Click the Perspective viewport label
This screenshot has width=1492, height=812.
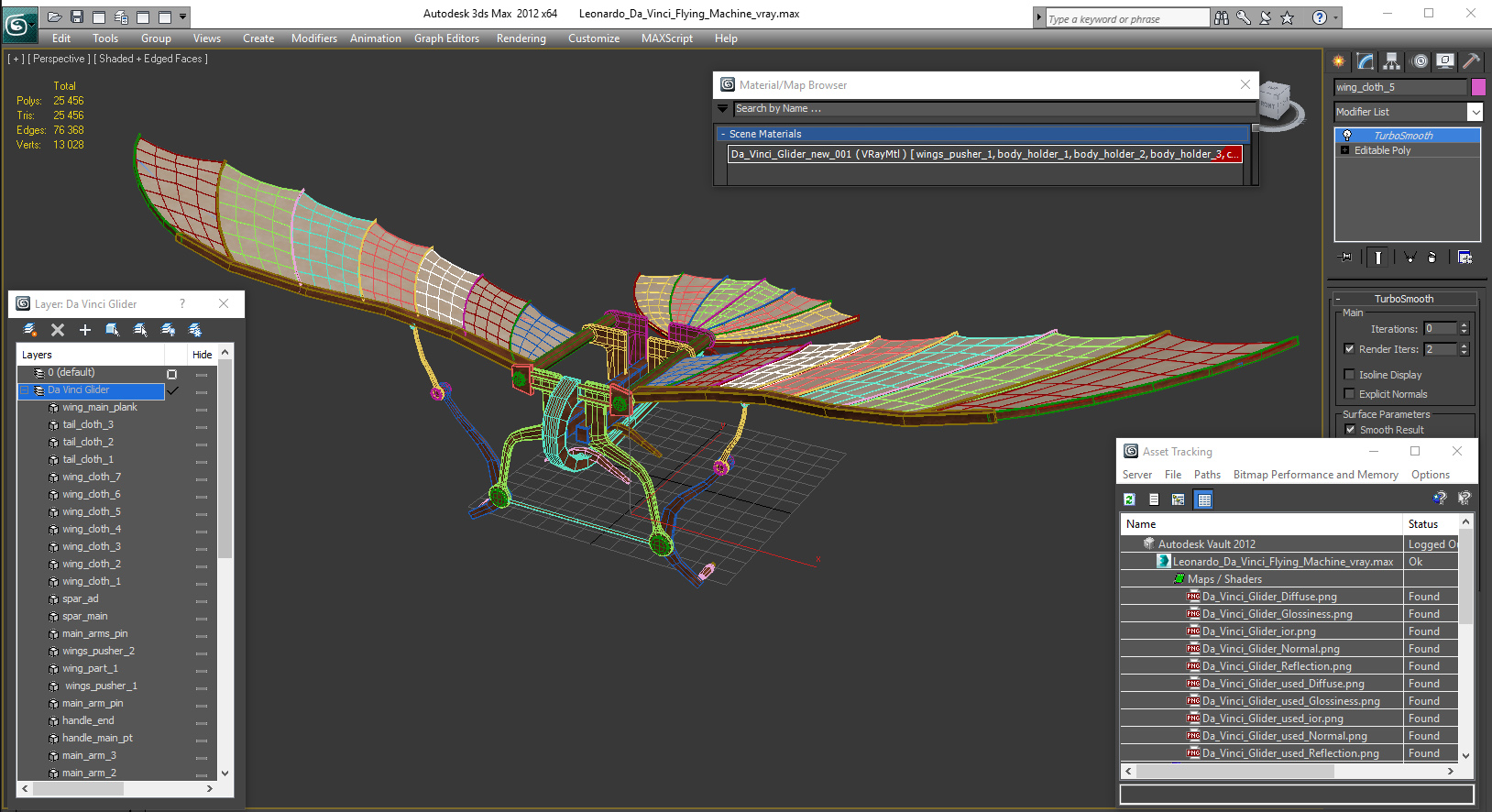point(59,59)
